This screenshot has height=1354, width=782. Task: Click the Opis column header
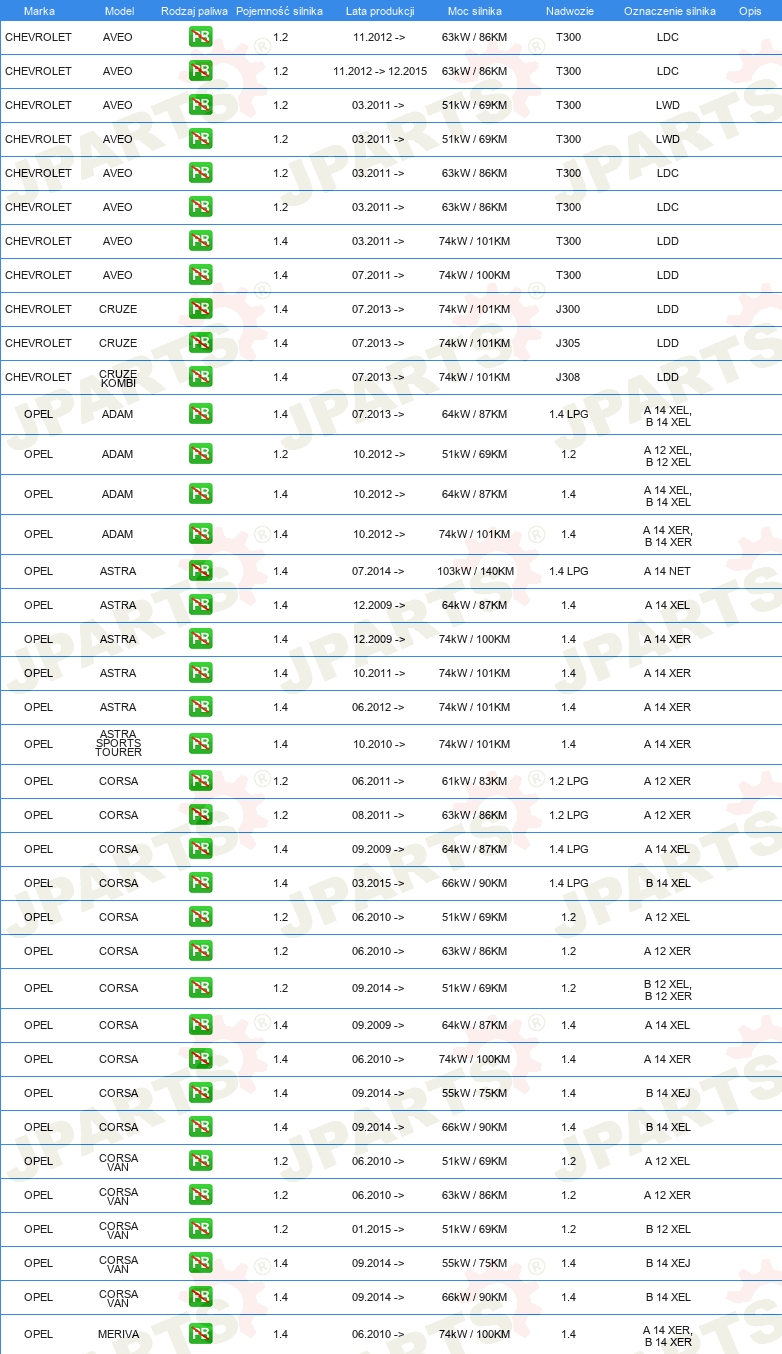pyautogui.click(x=750, y=10)
